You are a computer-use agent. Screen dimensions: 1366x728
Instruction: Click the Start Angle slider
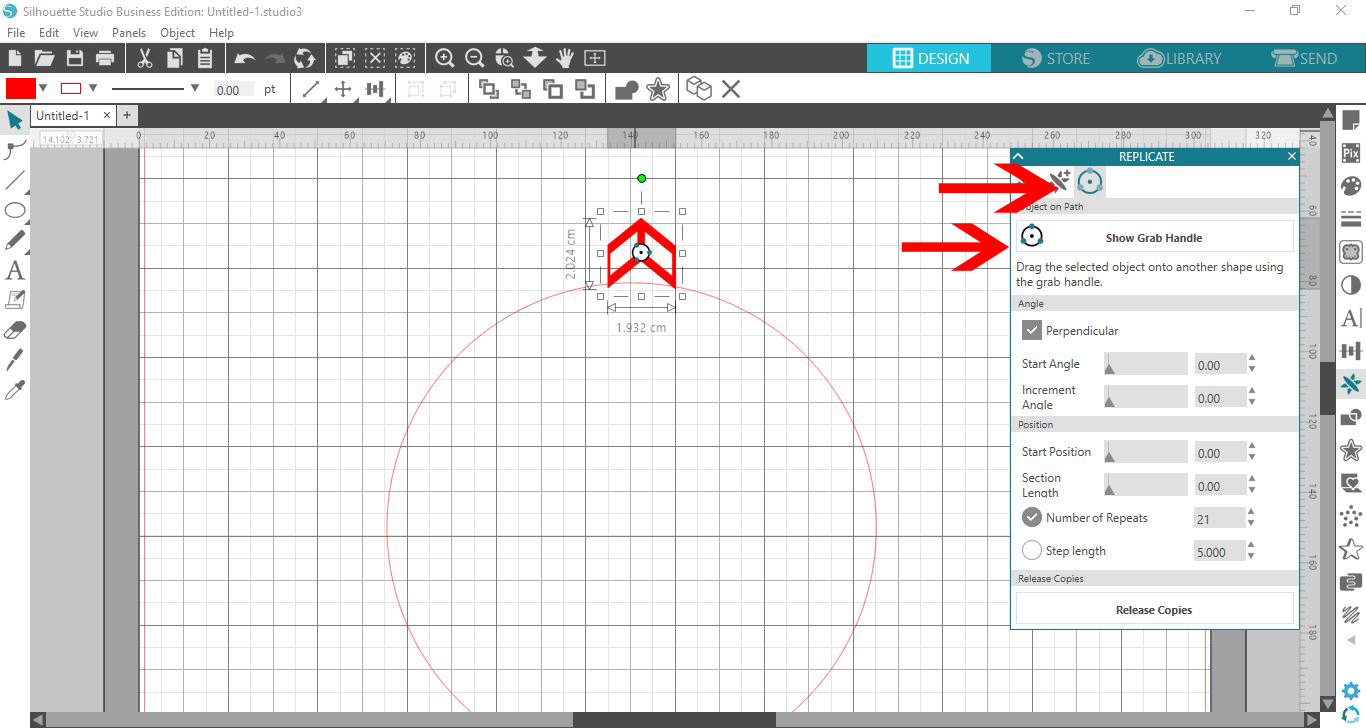pyautogui.click(x=1146, y=364)
